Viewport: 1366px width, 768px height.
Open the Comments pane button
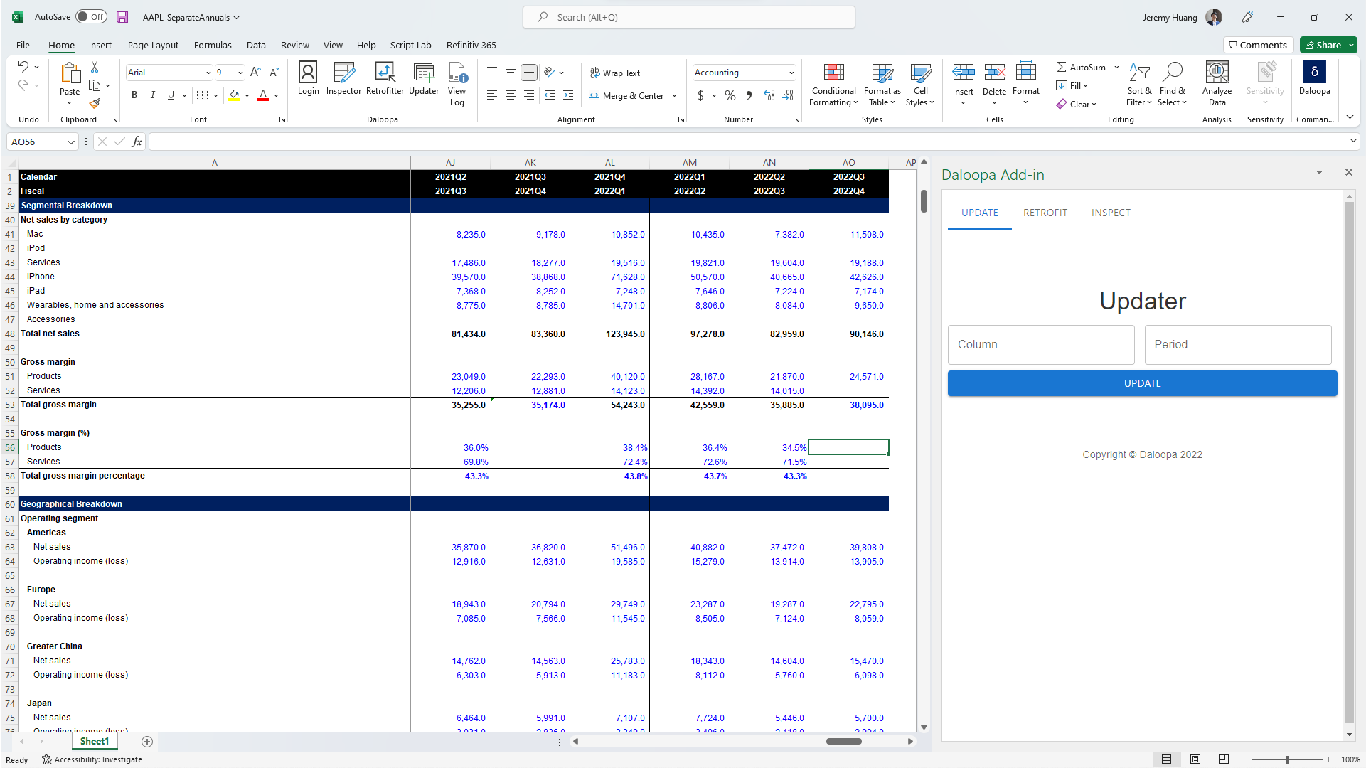click(x=1258, y=45)
